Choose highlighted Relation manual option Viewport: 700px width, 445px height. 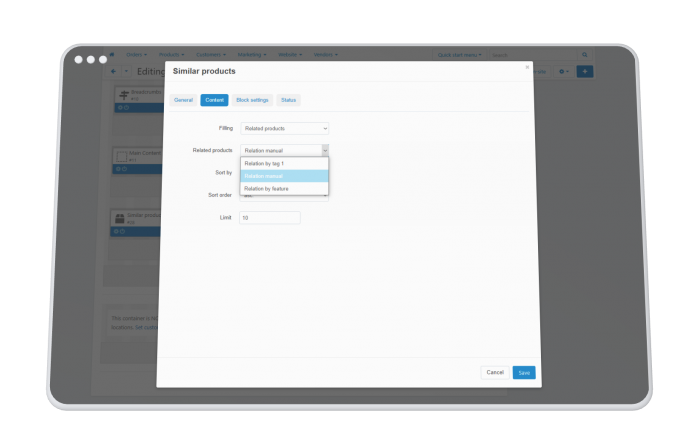click(284, 176)
